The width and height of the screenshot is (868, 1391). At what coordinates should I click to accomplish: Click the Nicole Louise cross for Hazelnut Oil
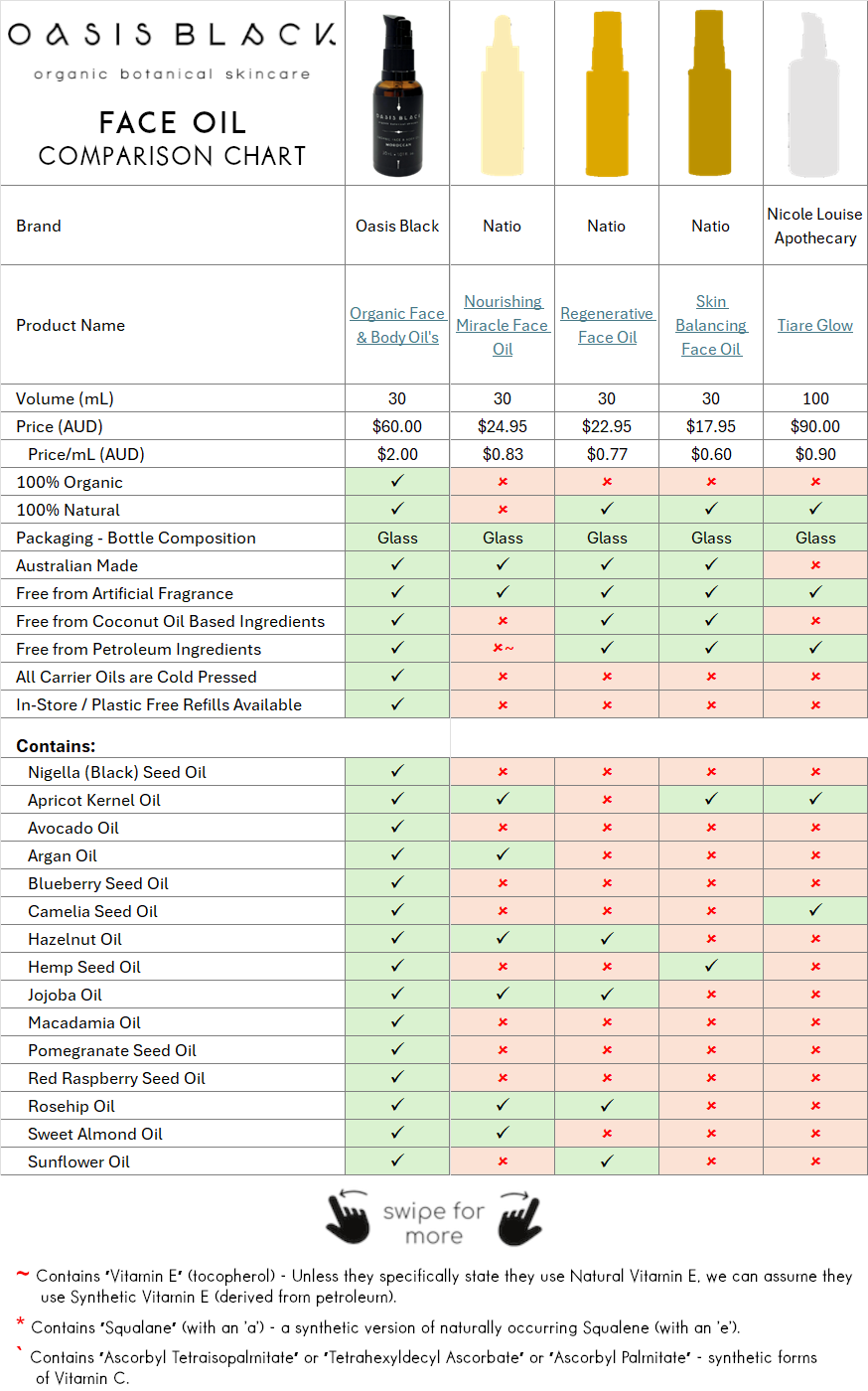(815, 939)
